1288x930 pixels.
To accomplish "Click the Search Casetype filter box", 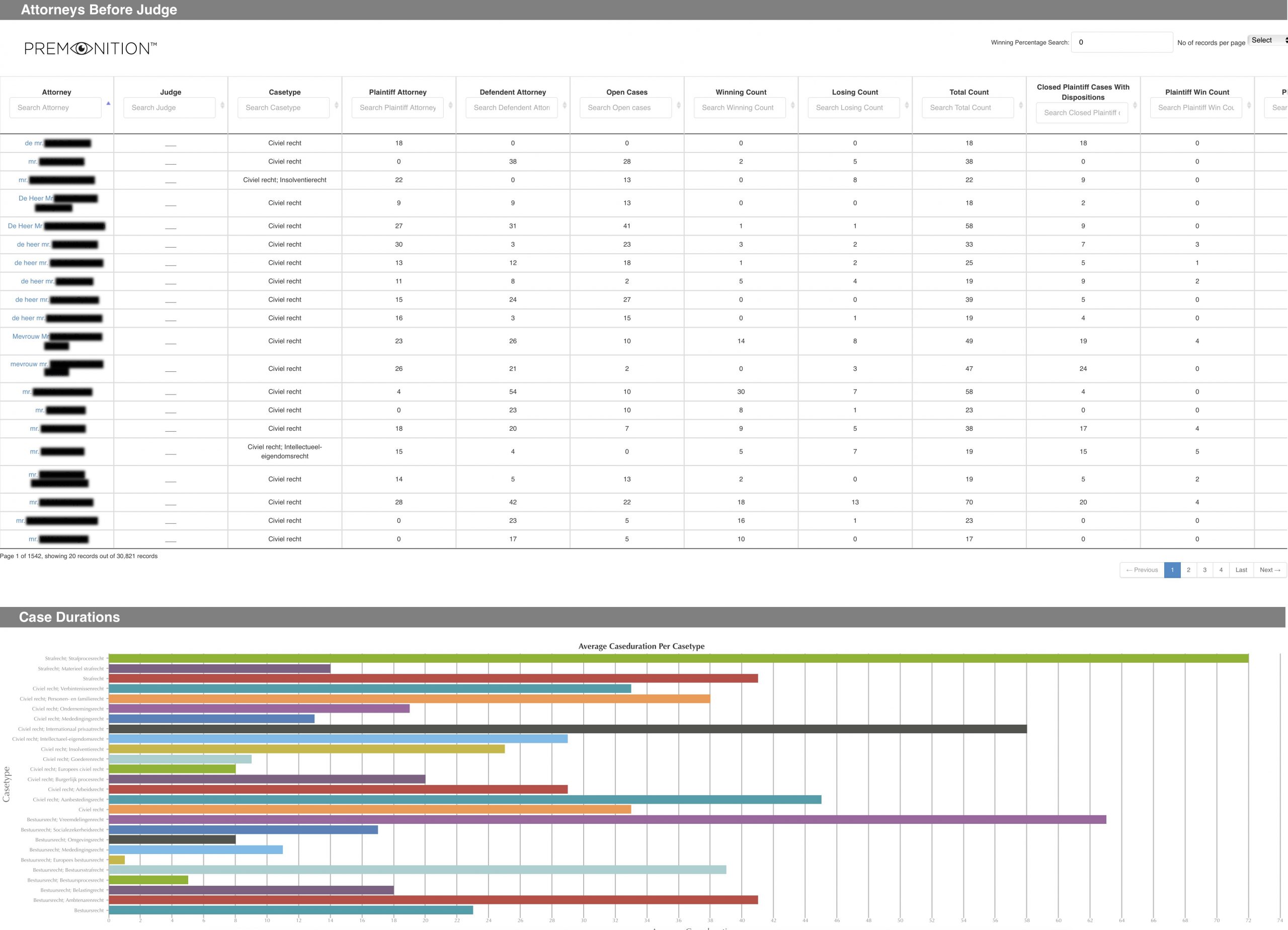I will click(x=283, y=107).
